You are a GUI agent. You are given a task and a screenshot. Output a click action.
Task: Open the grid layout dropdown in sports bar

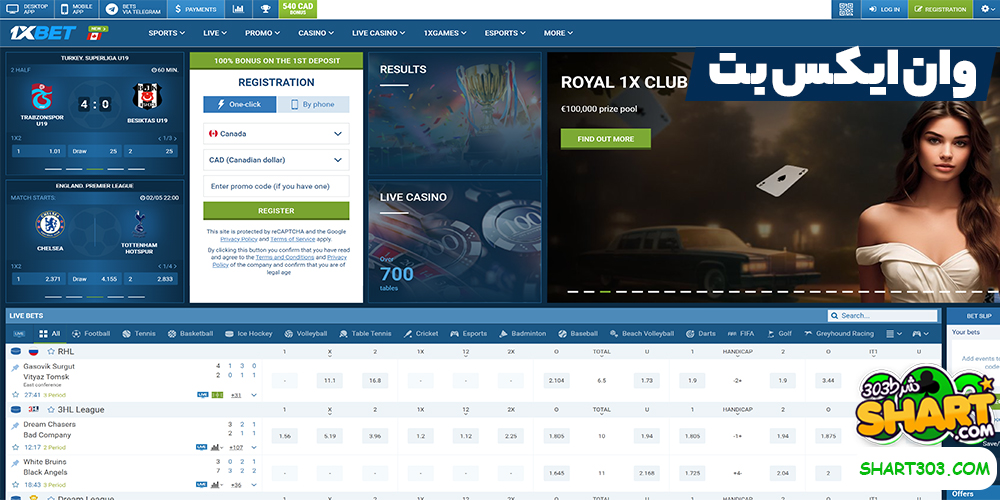894,334
